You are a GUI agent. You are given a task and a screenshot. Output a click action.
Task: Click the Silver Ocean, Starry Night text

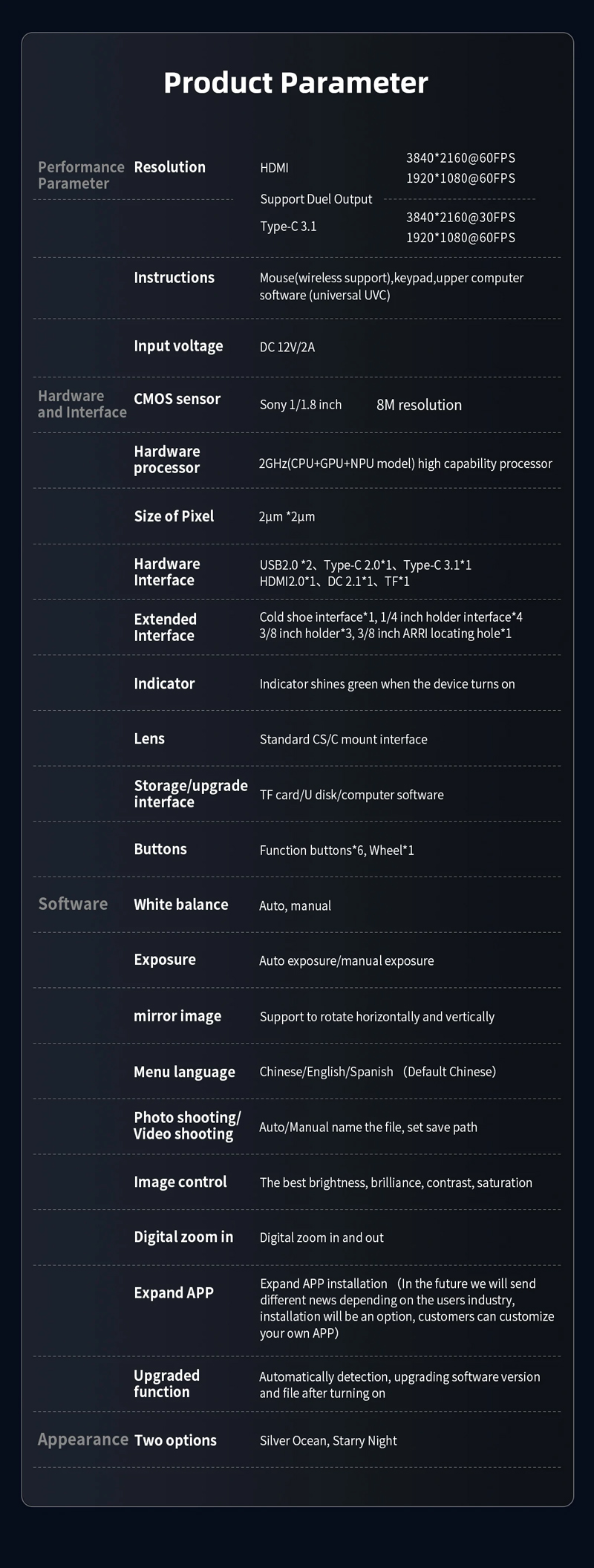(x=328, y=1440)
